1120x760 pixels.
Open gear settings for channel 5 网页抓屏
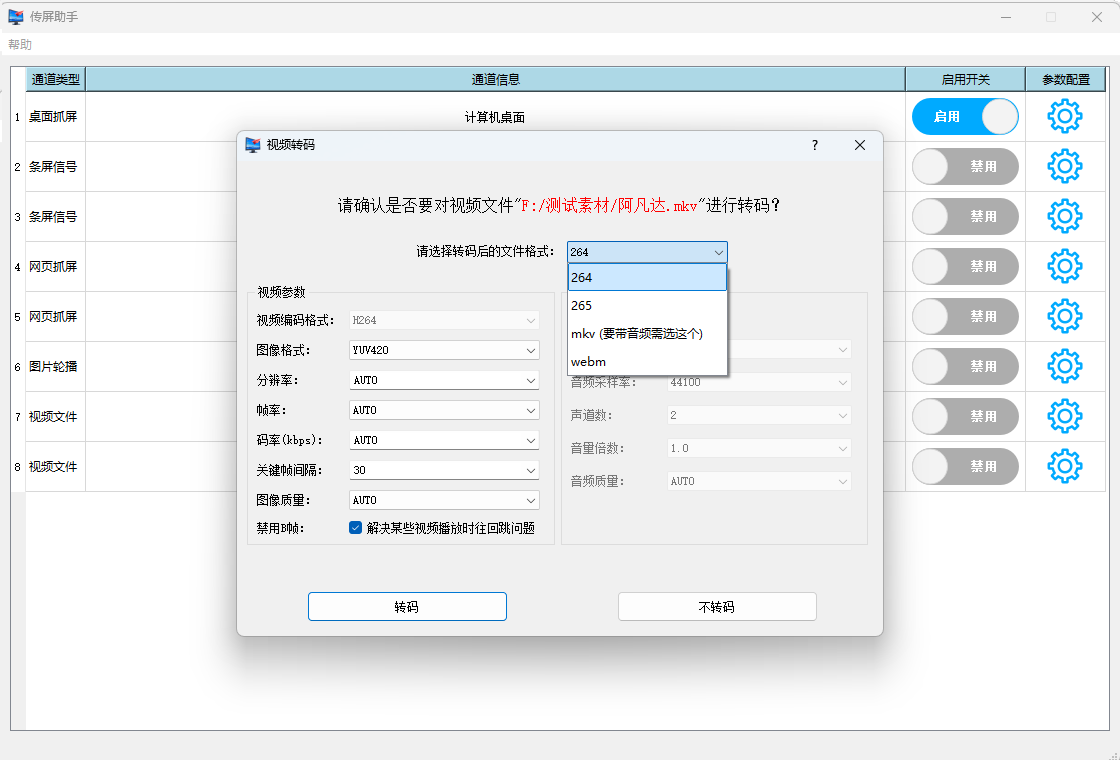point(1064,316)
